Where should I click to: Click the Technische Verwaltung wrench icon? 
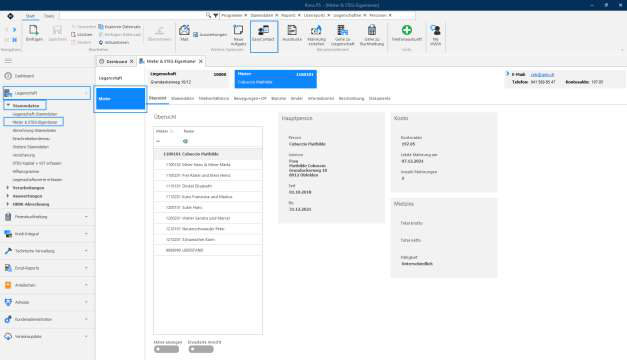8,251
